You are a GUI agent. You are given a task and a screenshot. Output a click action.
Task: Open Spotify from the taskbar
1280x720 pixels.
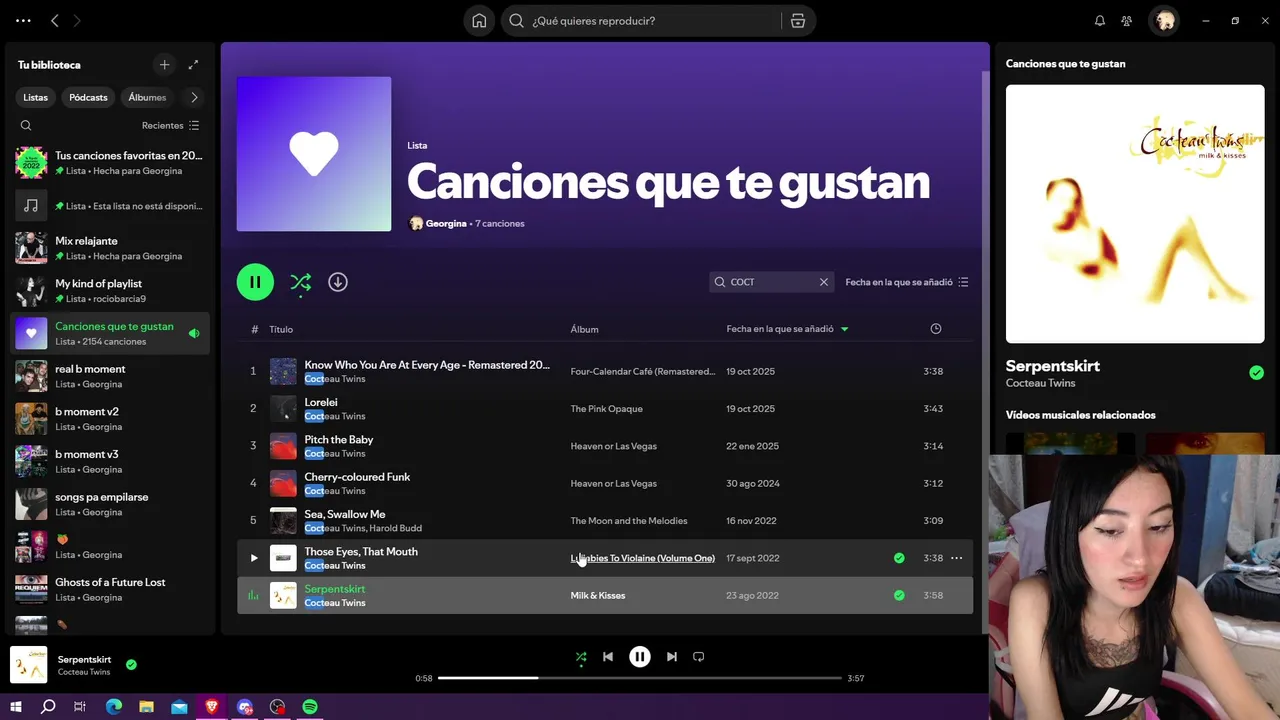tap(310, 707)
